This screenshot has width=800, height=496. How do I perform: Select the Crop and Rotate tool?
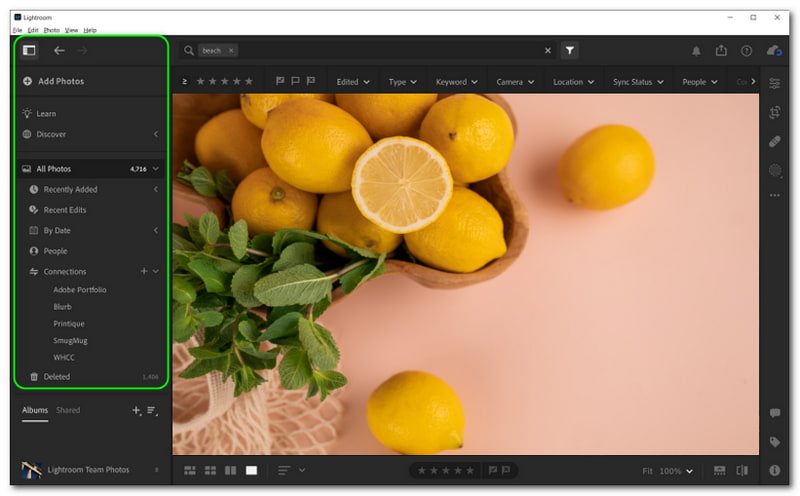pyautogui.click(x=774, y=113)
